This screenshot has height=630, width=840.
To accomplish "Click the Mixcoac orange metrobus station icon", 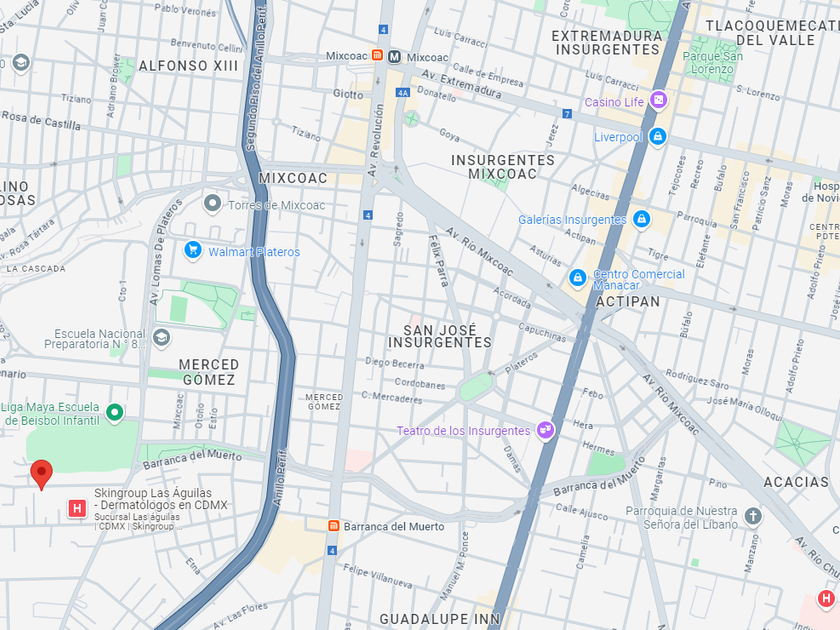I will tap(377, 56).
